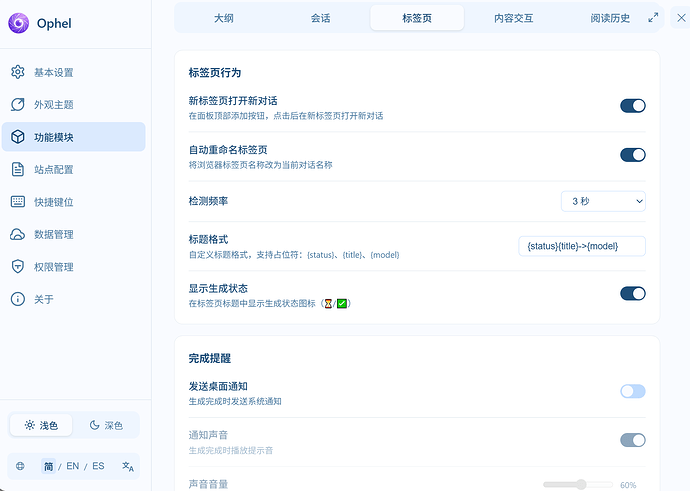Toggle 新标签页打开新对话 switch
This screenshot has width=690, height=491.
(633, 106)
